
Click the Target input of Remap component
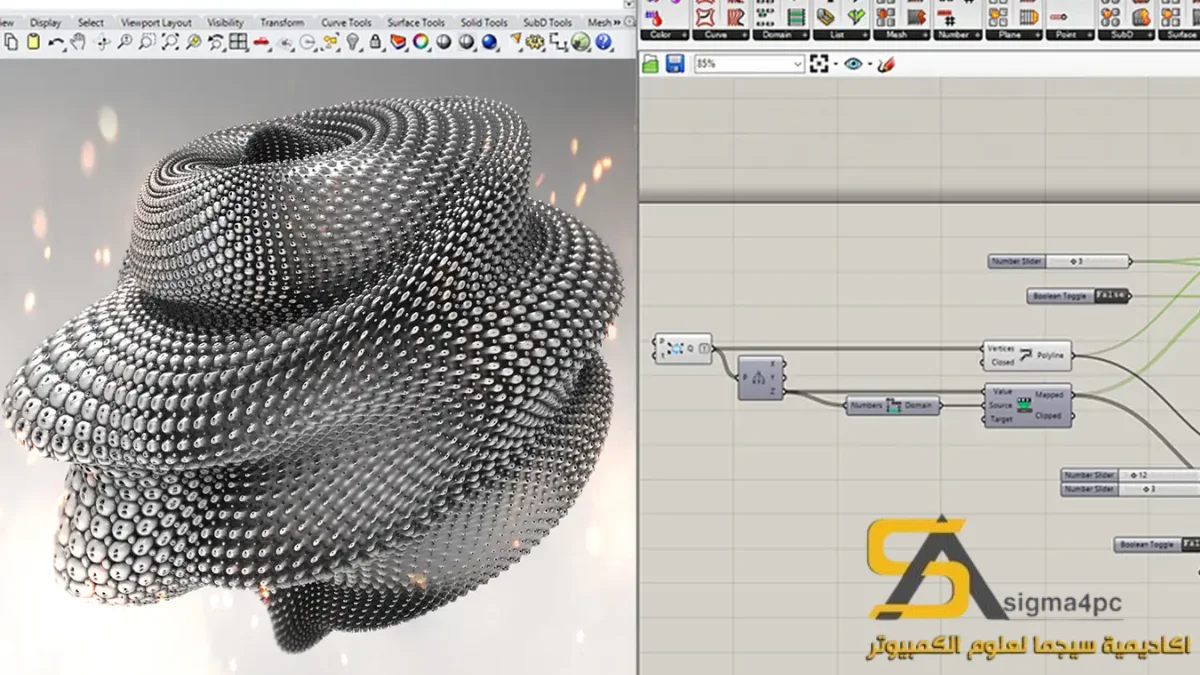click(x=1000, y=419)
